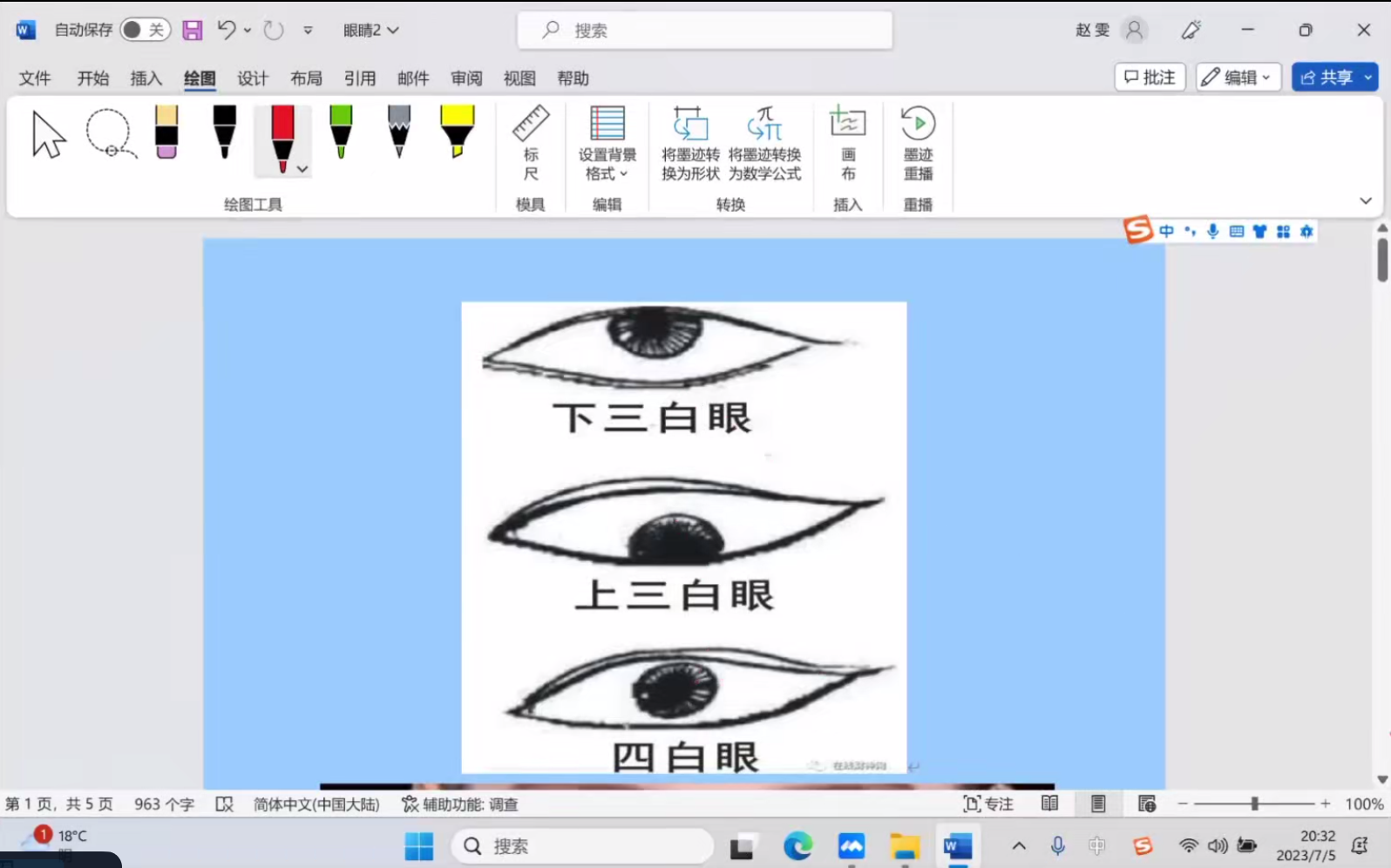Switch to the 插入 tab
1391x868 pixels.
point(146,78)
